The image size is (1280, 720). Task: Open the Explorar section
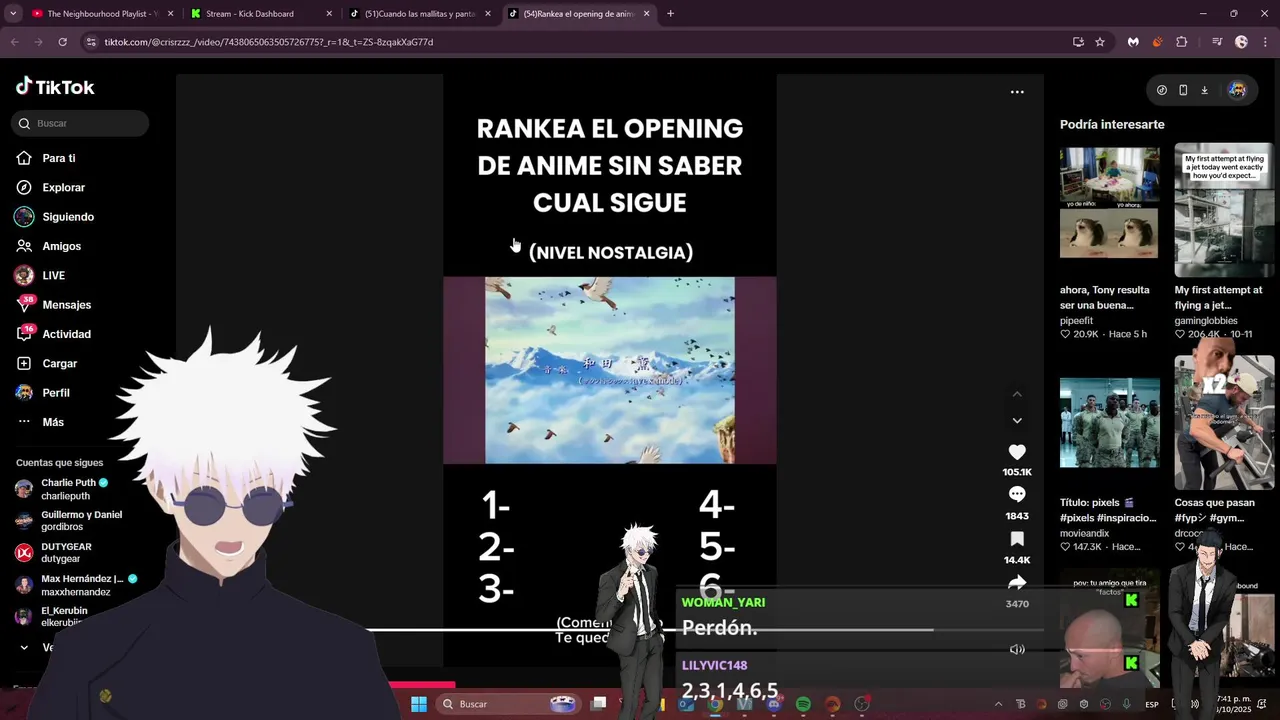[63, 187]
